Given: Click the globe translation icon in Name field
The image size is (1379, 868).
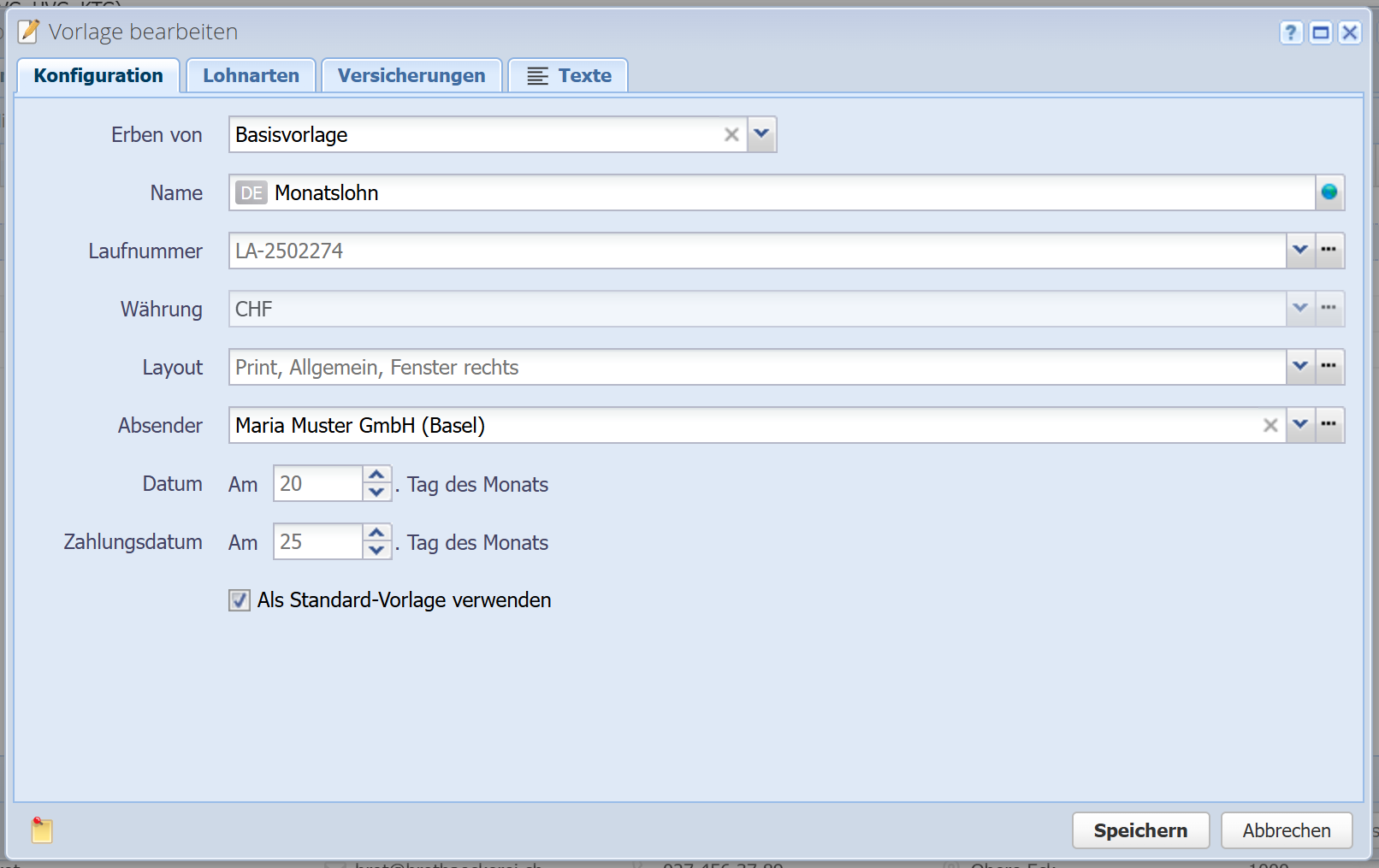Looking at the screenshot, I should pyautogui.click(x=1329, y=192).
